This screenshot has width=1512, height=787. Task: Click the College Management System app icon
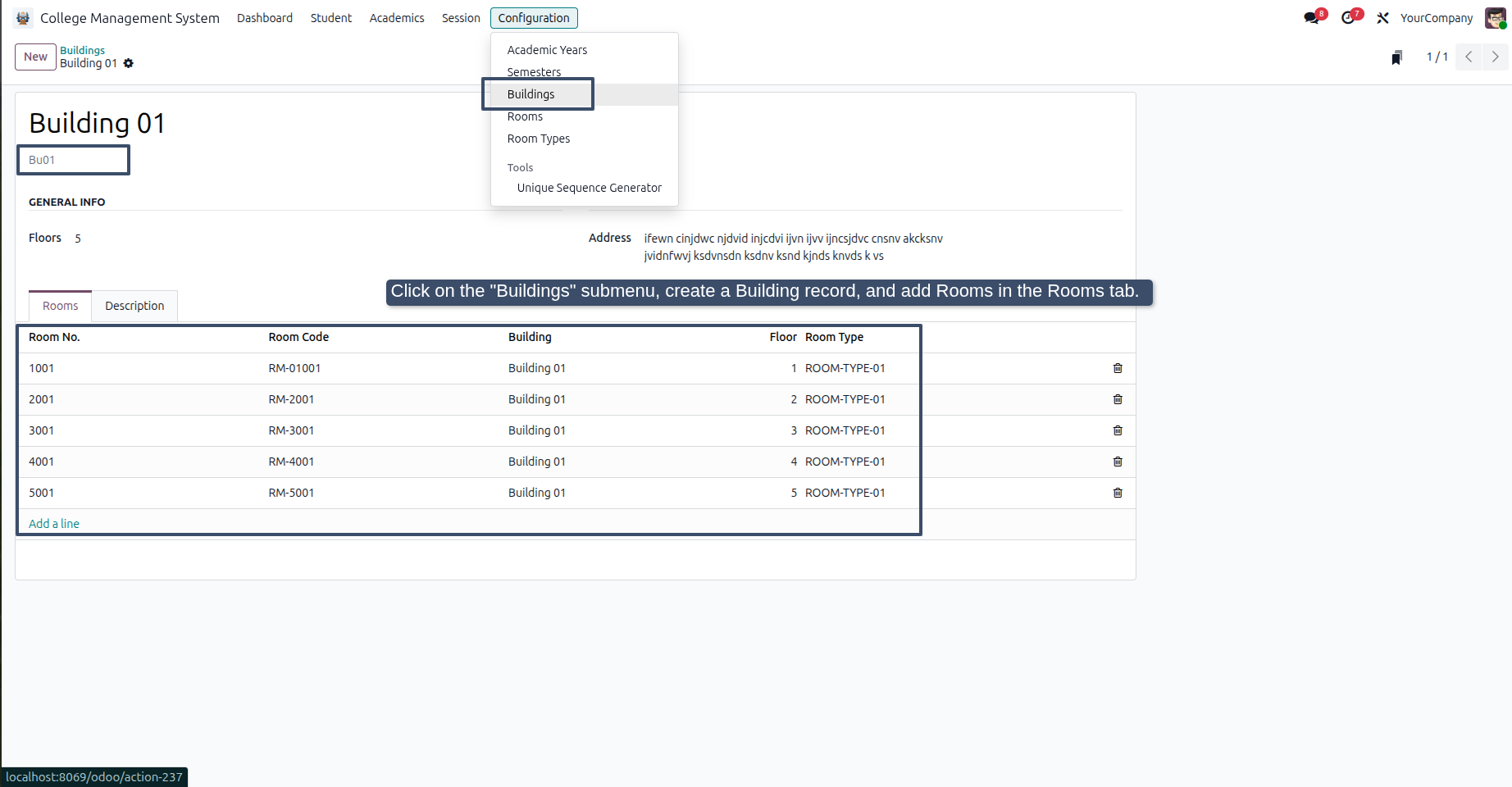pyautogui.click(x=23, y=18)
